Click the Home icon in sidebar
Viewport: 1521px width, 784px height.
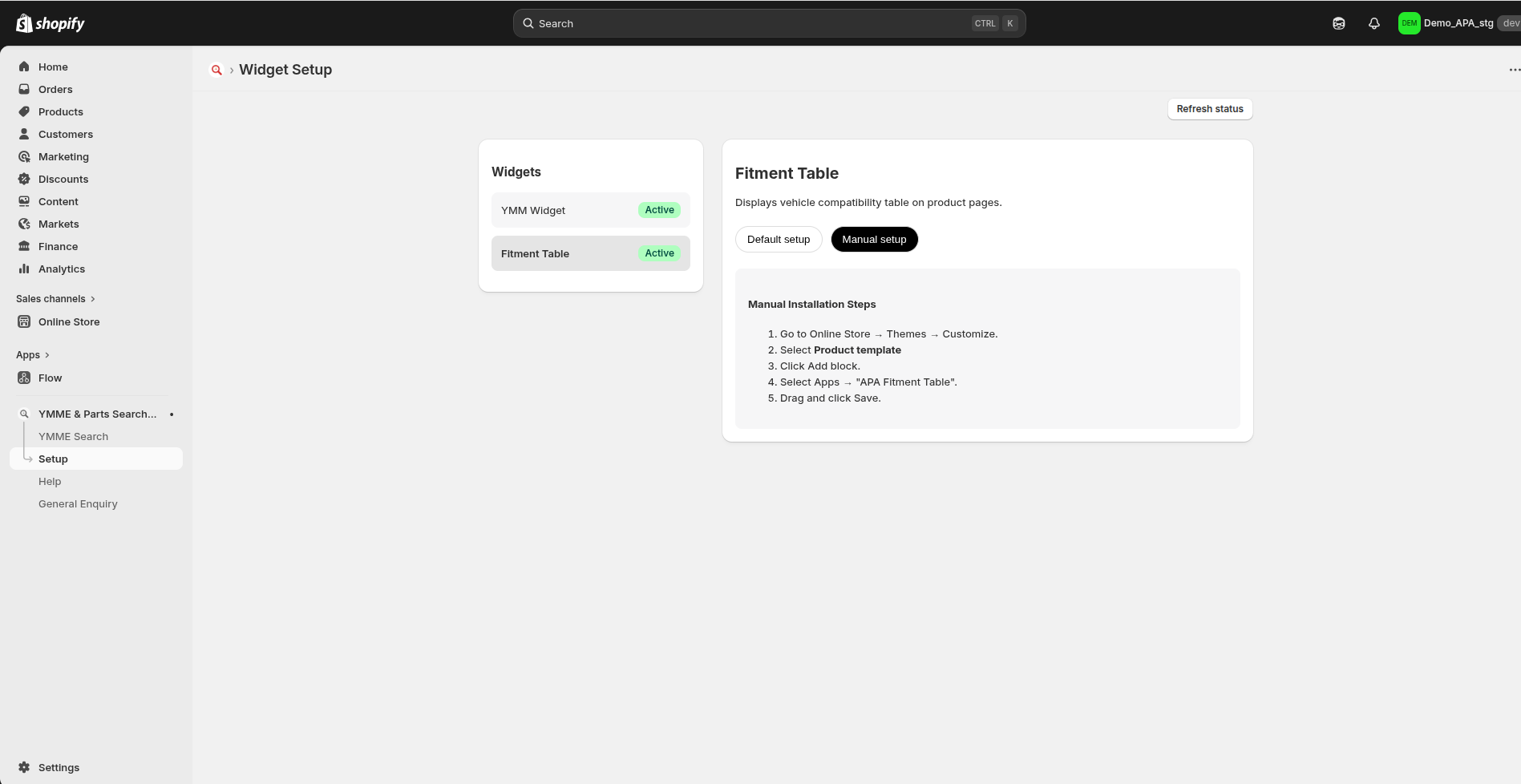[x=24, y=67]
